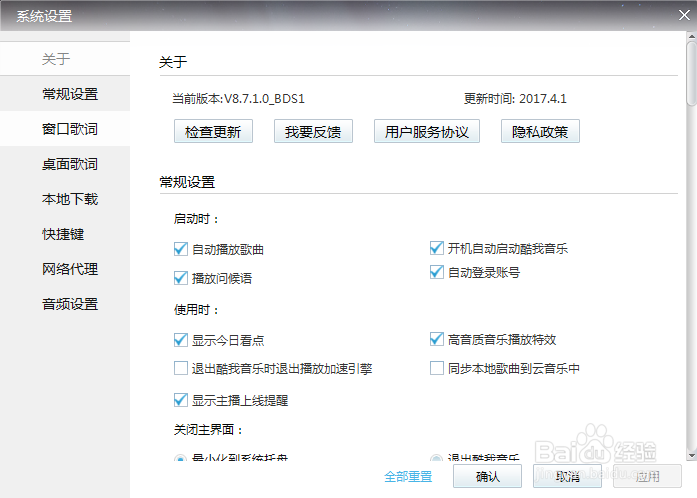
Task: Close the 系统设置 dialog
Action: (684, 15)
